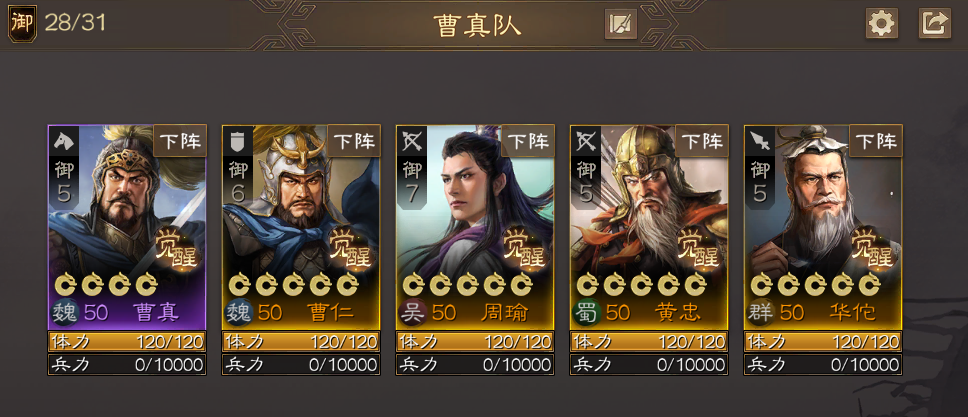Open the settings gear icon

882,23
